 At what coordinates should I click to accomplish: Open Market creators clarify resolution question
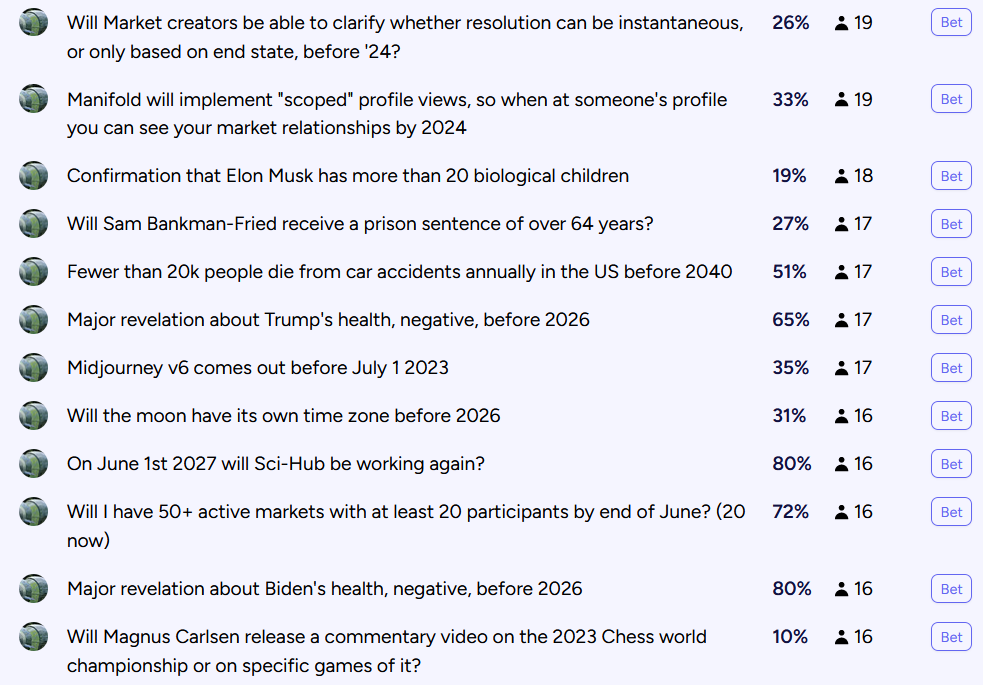coord(405,37)
